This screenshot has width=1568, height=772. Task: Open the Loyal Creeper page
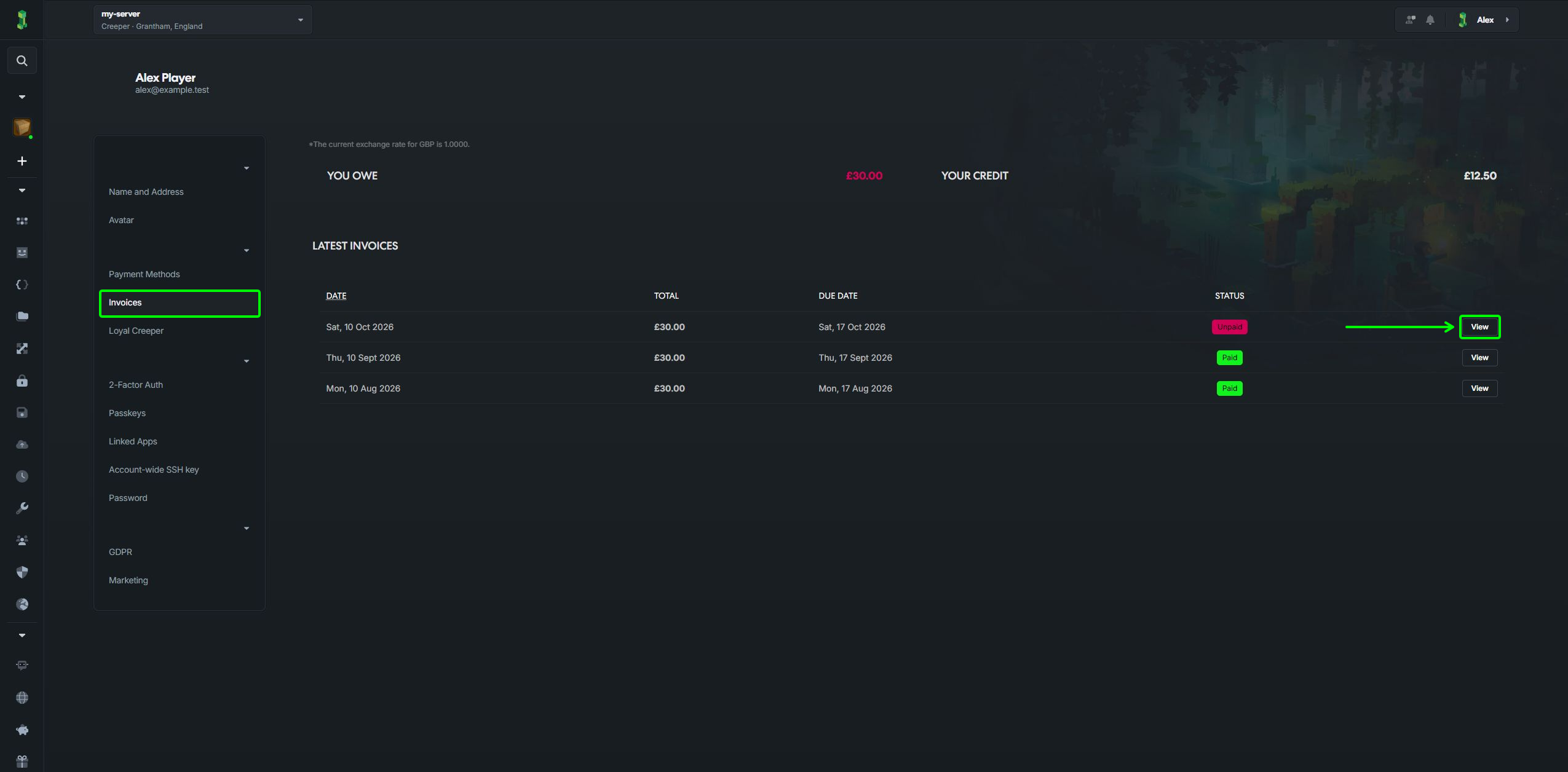[x=137, y=331]
